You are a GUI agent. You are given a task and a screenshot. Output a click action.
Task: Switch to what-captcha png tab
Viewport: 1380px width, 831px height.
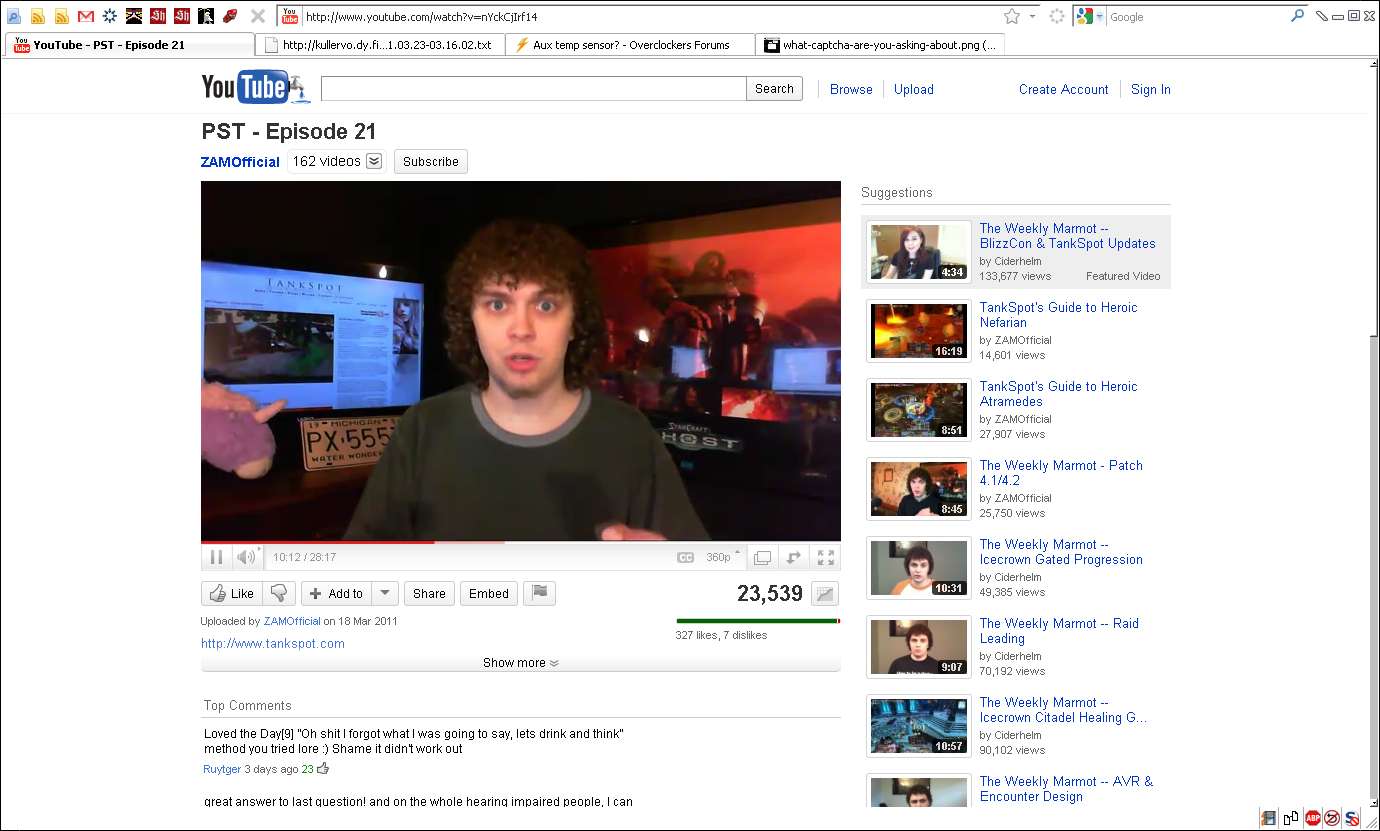click(x=880, y=45)
